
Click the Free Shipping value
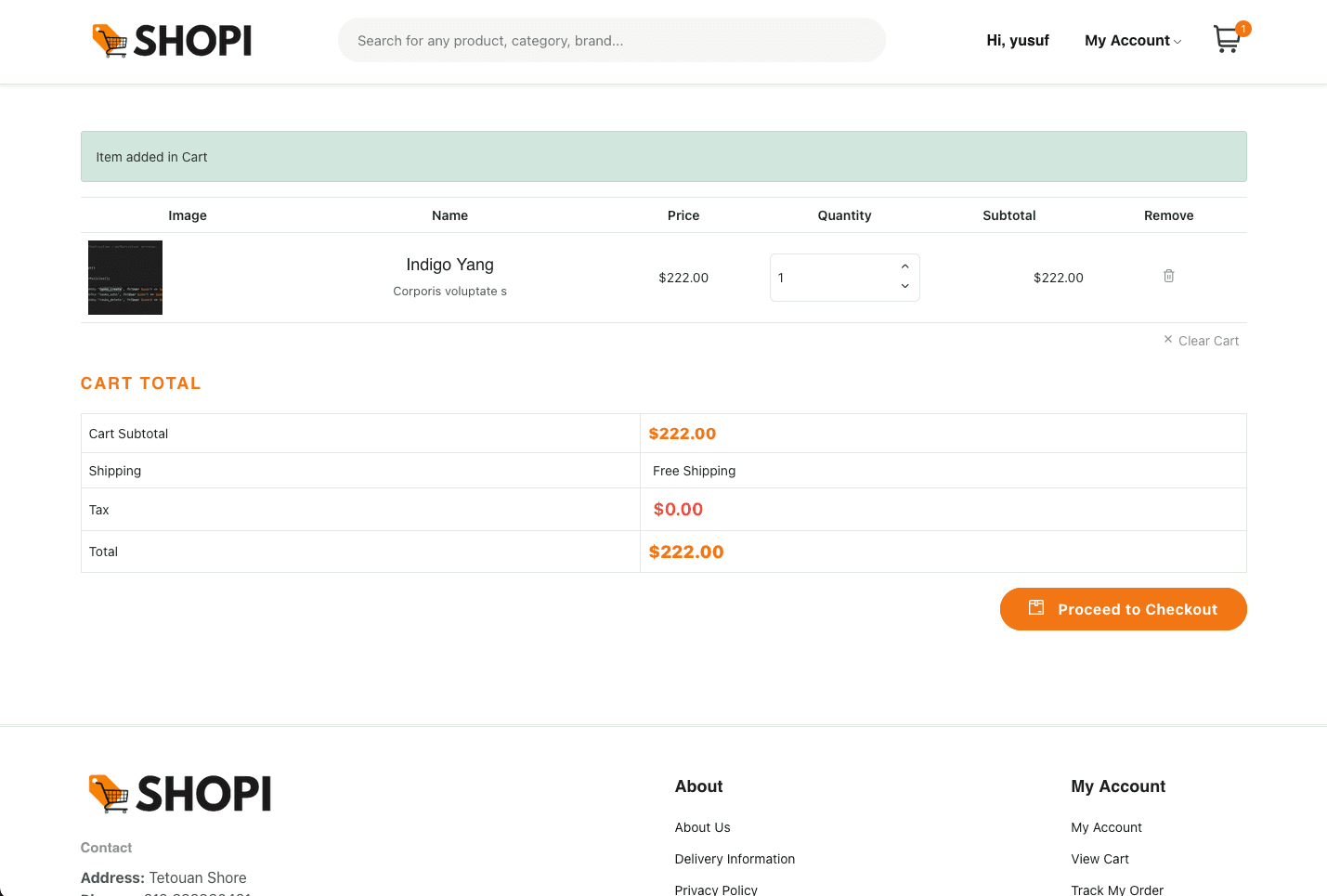tap(694, 471)
